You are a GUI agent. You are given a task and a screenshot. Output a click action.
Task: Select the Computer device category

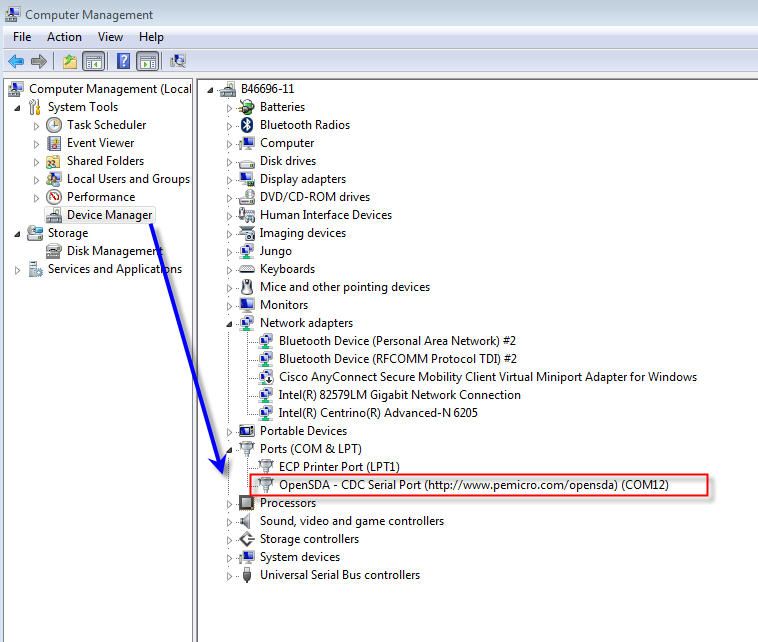[287, 143]
